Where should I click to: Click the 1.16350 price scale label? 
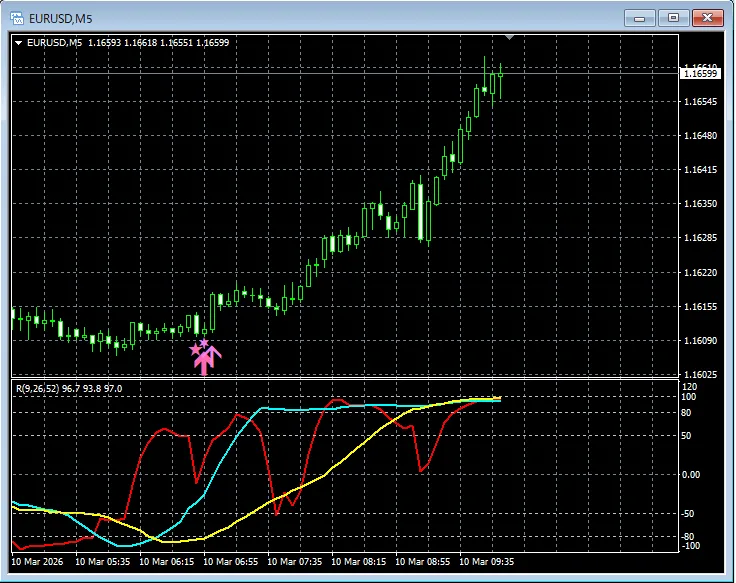click(x=699, y=204)
